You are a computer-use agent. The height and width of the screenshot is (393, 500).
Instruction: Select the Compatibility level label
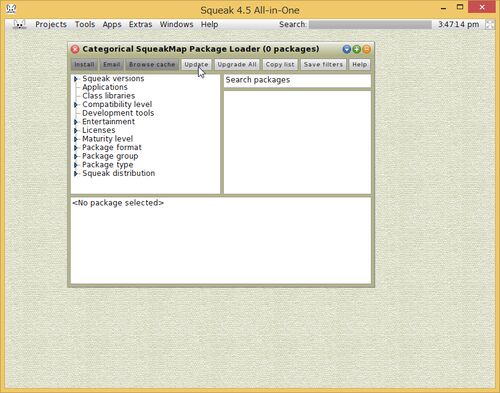coord(117,105)
